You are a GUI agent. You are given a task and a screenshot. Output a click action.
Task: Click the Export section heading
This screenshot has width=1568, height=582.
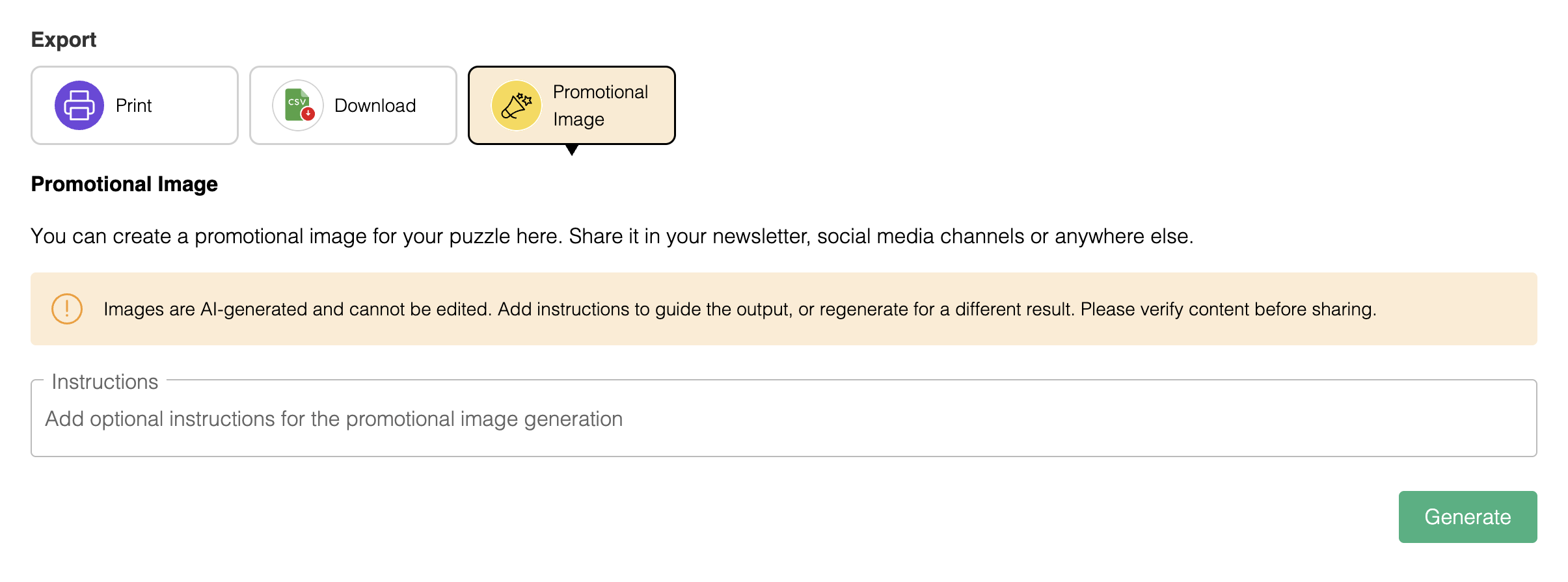[x=64, y=40]
